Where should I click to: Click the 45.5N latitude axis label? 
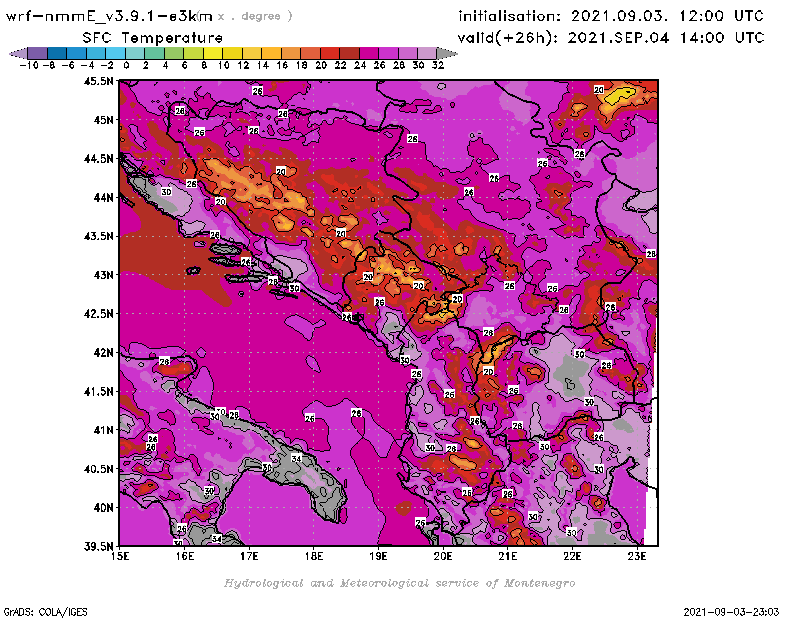[x=99, y=81]
